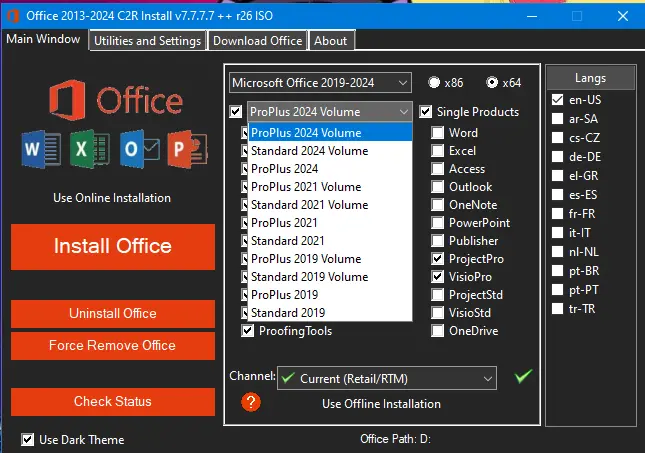Image resolution: width=645 pixels, height=453 pixels.
Task: Choose Standard 2024 Volume from list
Action: coord(330,151)
